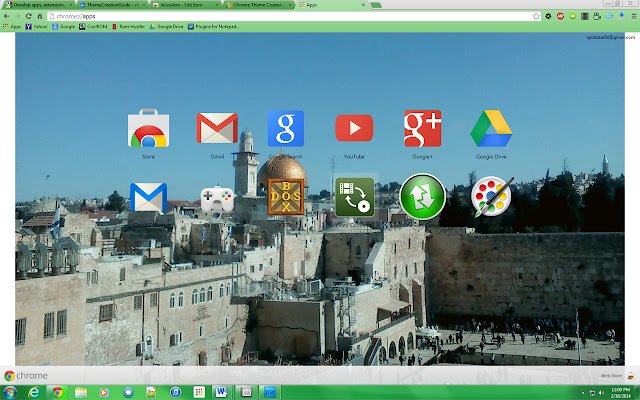
Task: Click the black gear extension icon
Action: pos(548,16)
